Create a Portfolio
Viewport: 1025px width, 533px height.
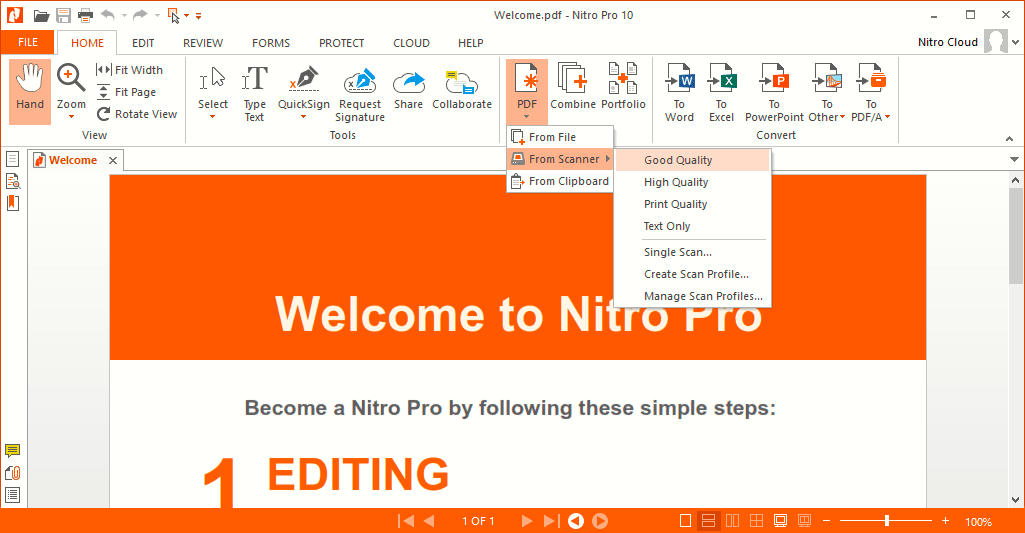click(623, 87)
